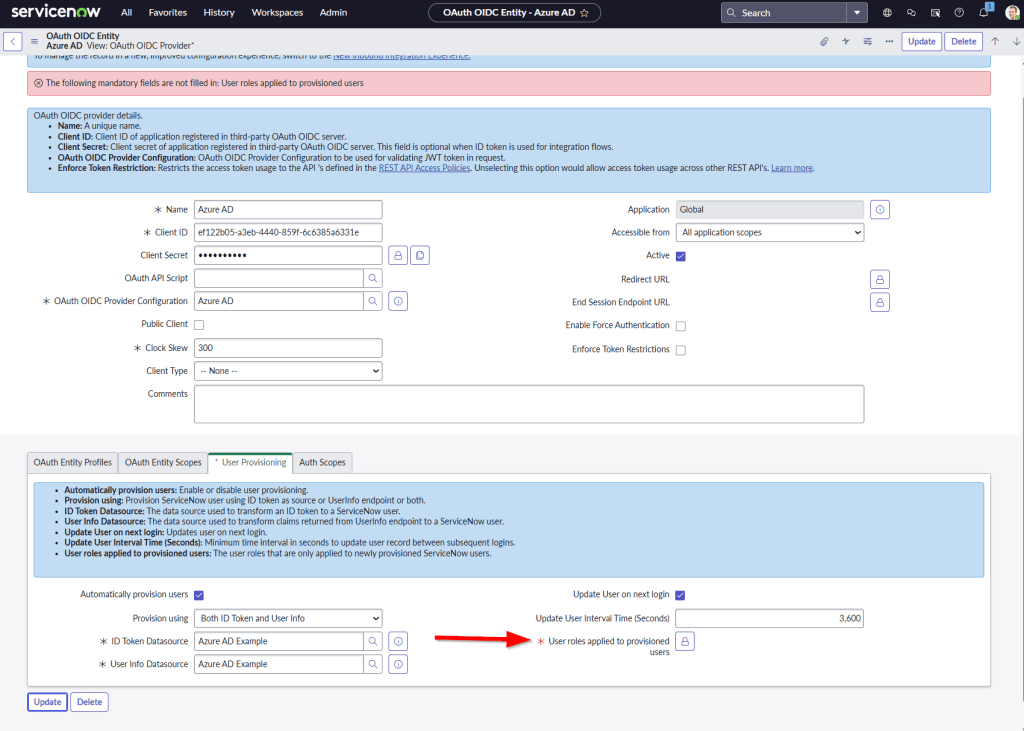
Task: Switch to the OAuth Entity Scopes tab
Action: point(162,462)
